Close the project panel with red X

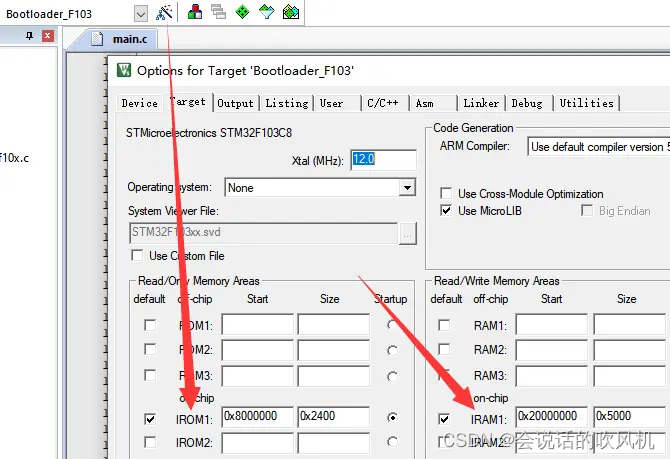point(48,36)
